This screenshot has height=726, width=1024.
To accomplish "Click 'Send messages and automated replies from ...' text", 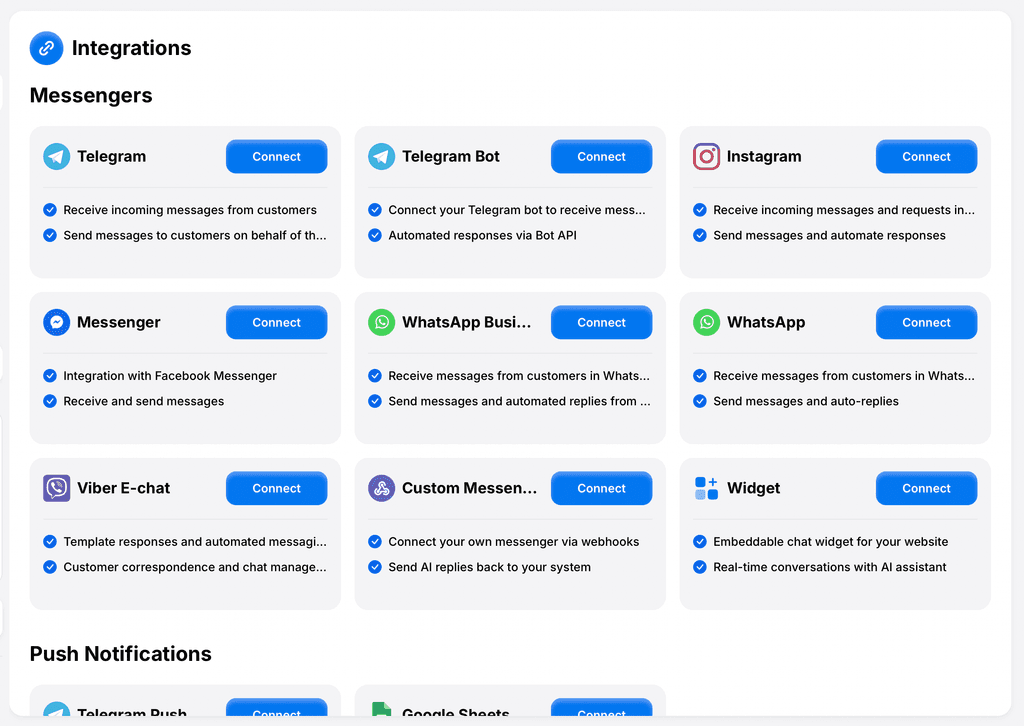I will point(519,401).
